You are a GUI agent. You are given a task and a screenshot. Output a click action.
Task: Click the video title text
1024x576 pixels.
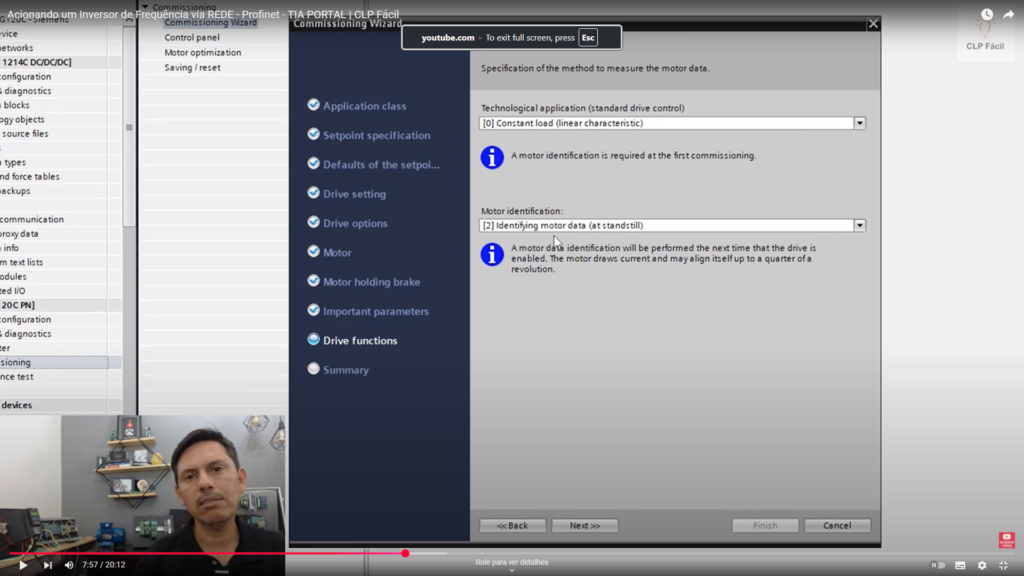pyautogui.click(x=203, y=14)
